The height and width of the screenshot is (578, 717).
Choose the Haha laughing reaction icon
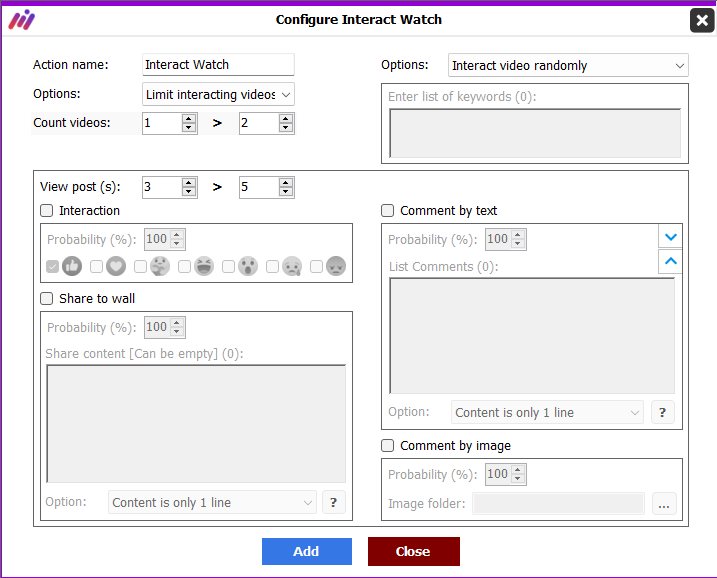tap(204, 266)
